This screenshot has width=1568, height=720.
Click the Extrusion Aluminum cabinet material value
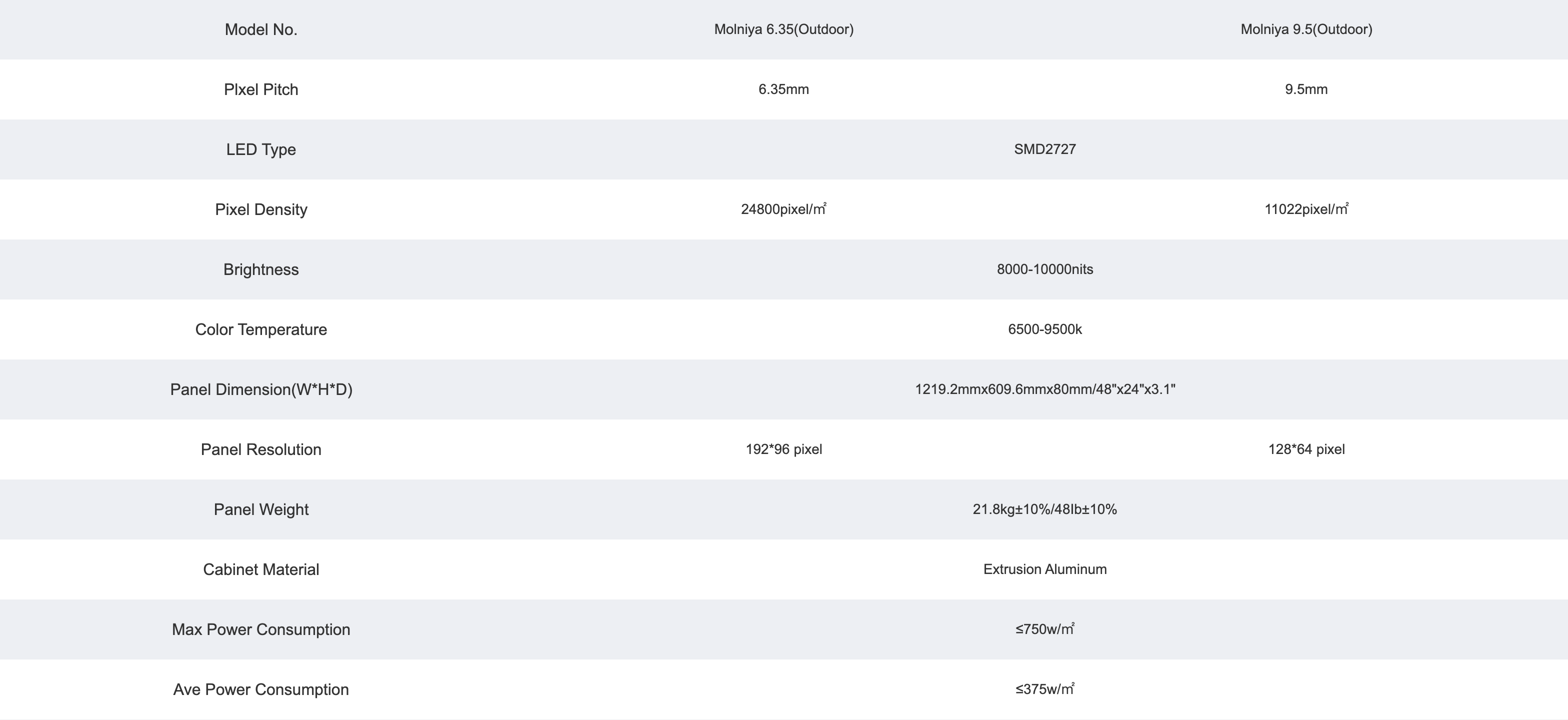pos(1044,569)
